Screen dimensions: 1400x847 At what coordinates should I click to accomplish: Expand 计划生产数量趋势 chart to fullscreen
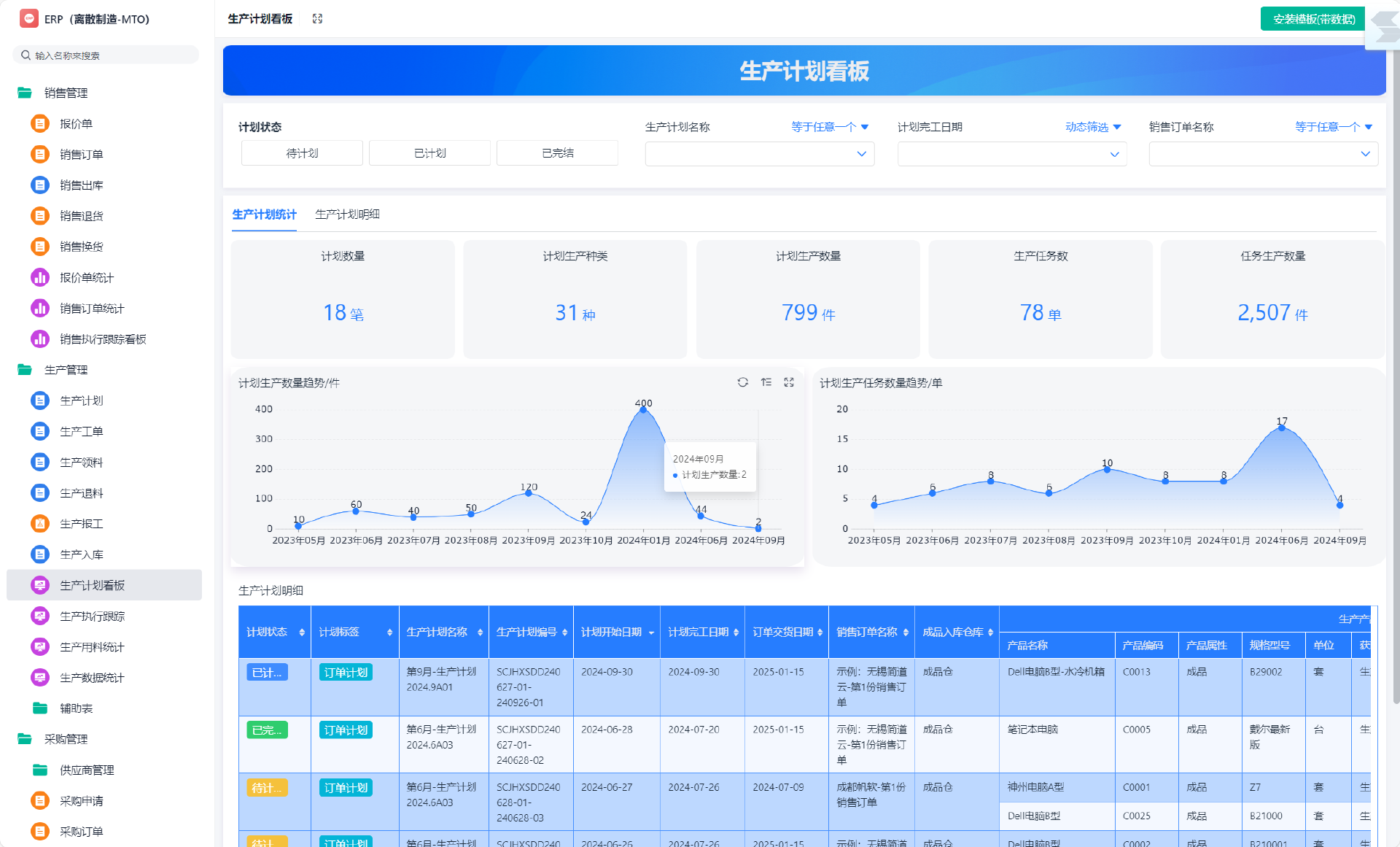click(x=789, y=382)
